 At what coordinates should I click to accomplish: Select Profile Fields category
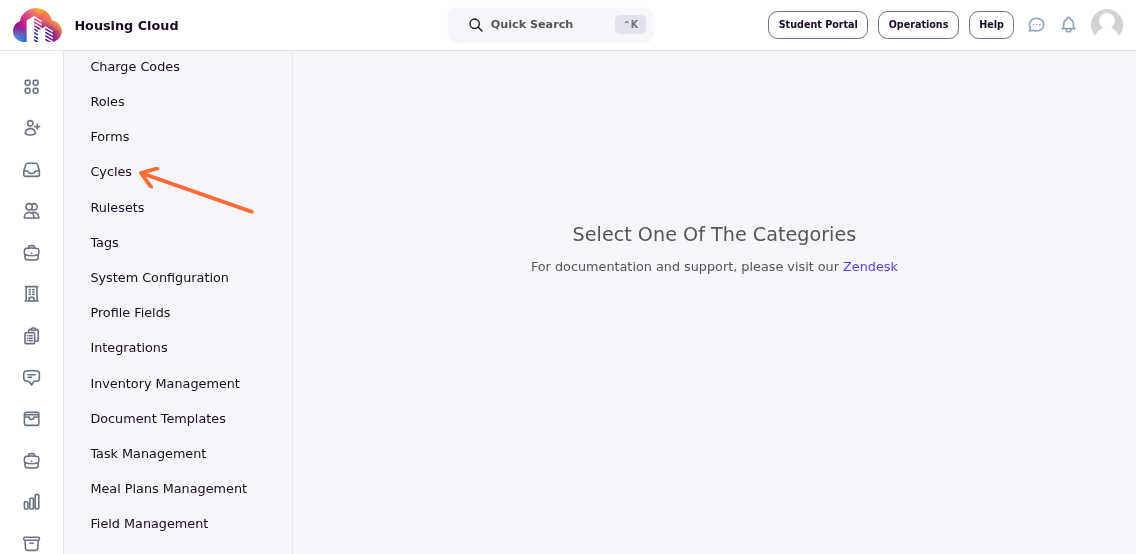tap(130, 313)
